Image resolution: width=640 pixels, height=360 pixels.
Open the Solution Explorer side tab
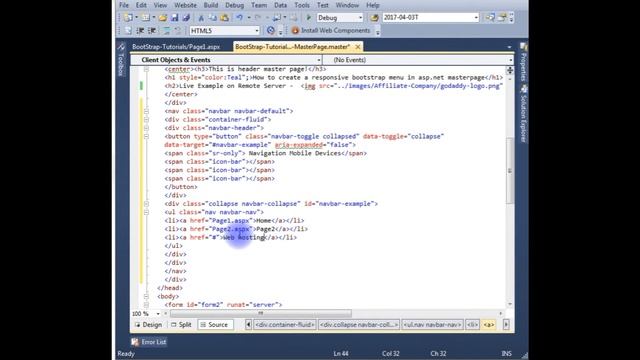[524, 113]
